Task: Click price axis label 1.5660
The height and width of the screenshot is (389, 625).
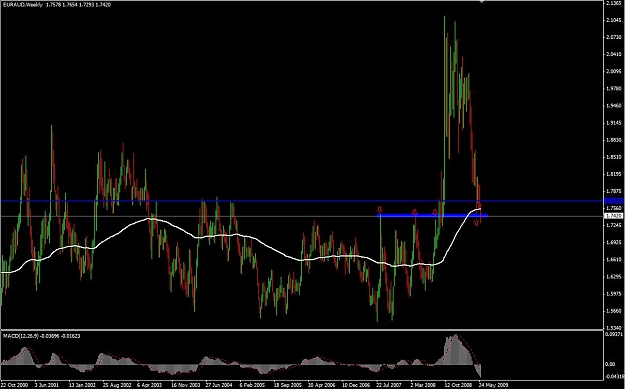Action: click(613, 311)
